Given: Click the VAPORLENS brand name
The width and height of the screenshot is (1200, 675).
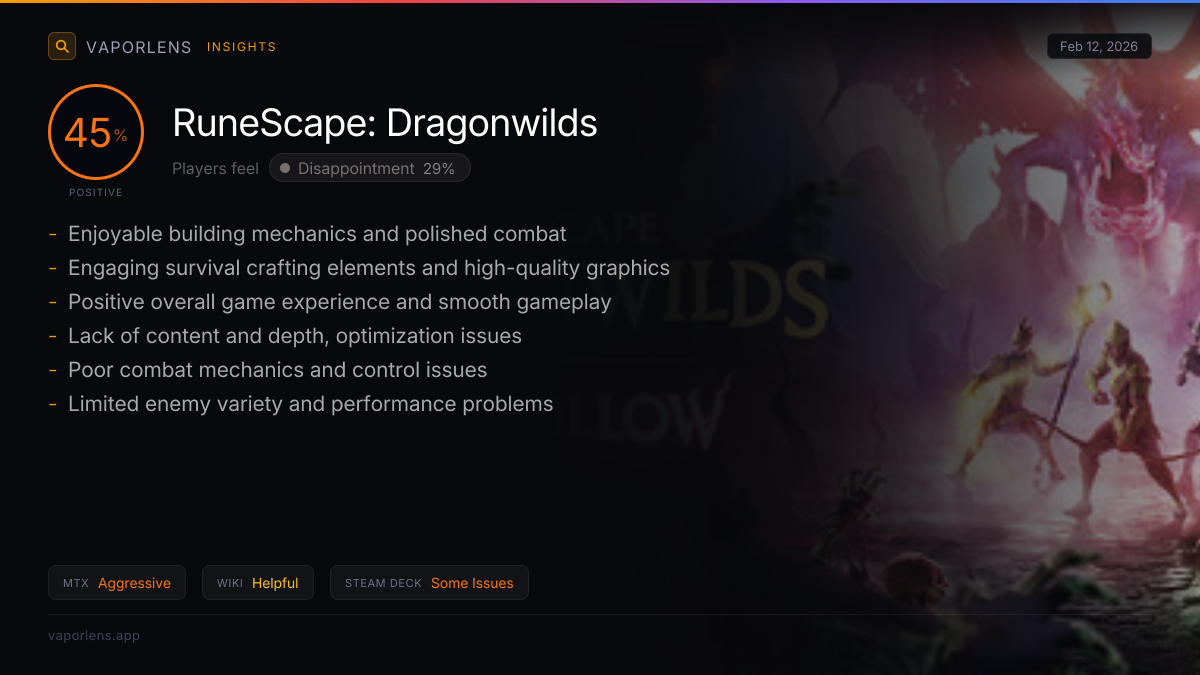Looking at the screenshot, I should pyautogui.click(x=139, y=47).
